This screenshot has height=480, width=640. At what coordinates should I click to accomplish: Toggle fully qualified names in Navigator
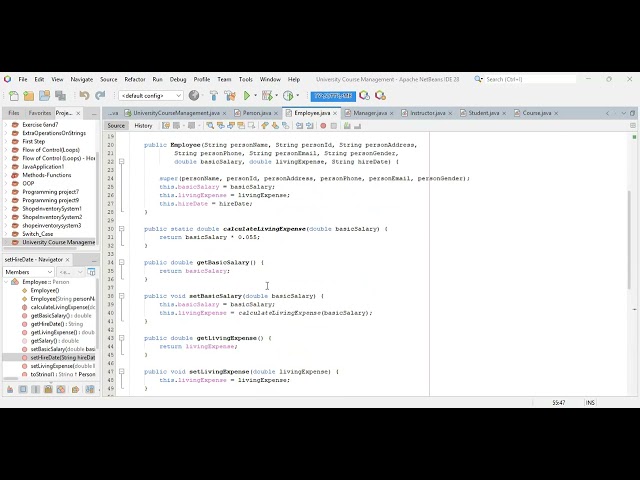(x=76, y=389)
